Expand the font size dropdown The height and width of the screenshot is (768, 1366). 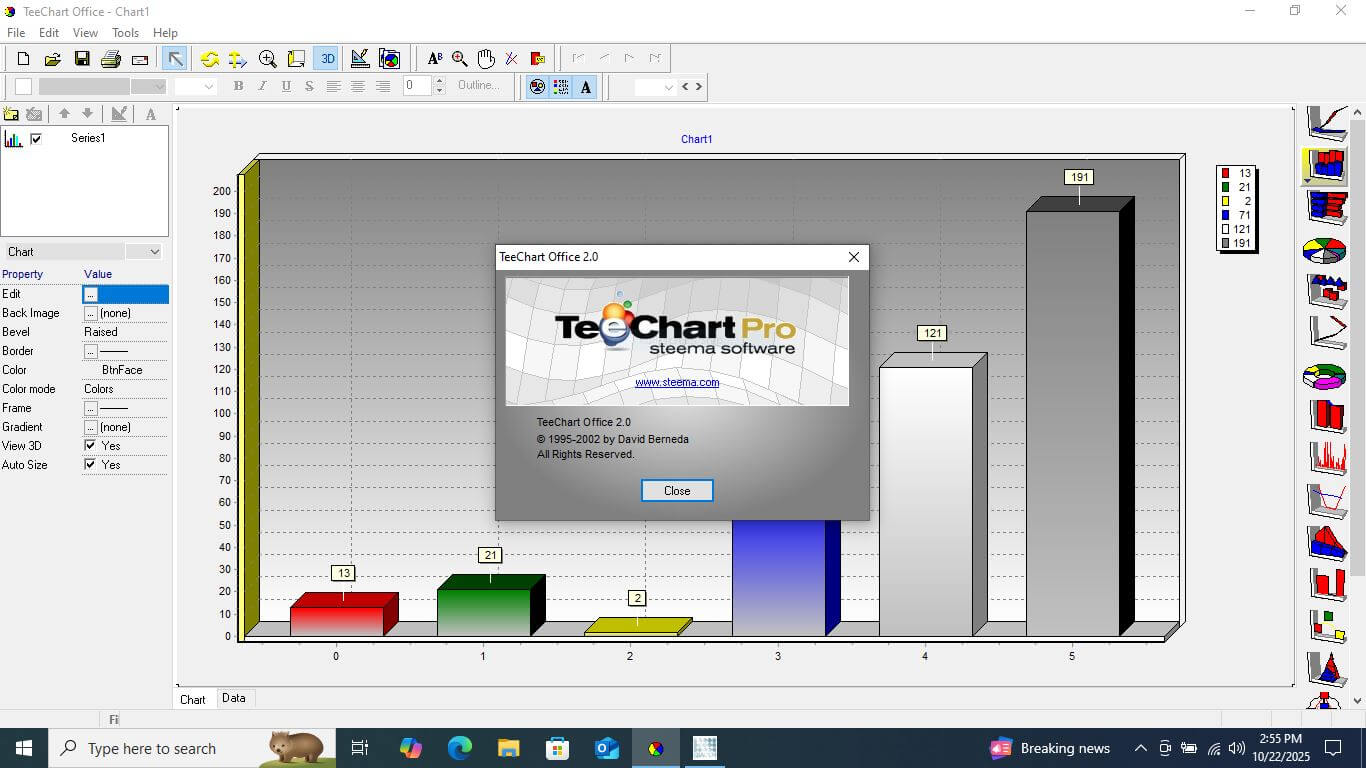[x=209, y=87]
